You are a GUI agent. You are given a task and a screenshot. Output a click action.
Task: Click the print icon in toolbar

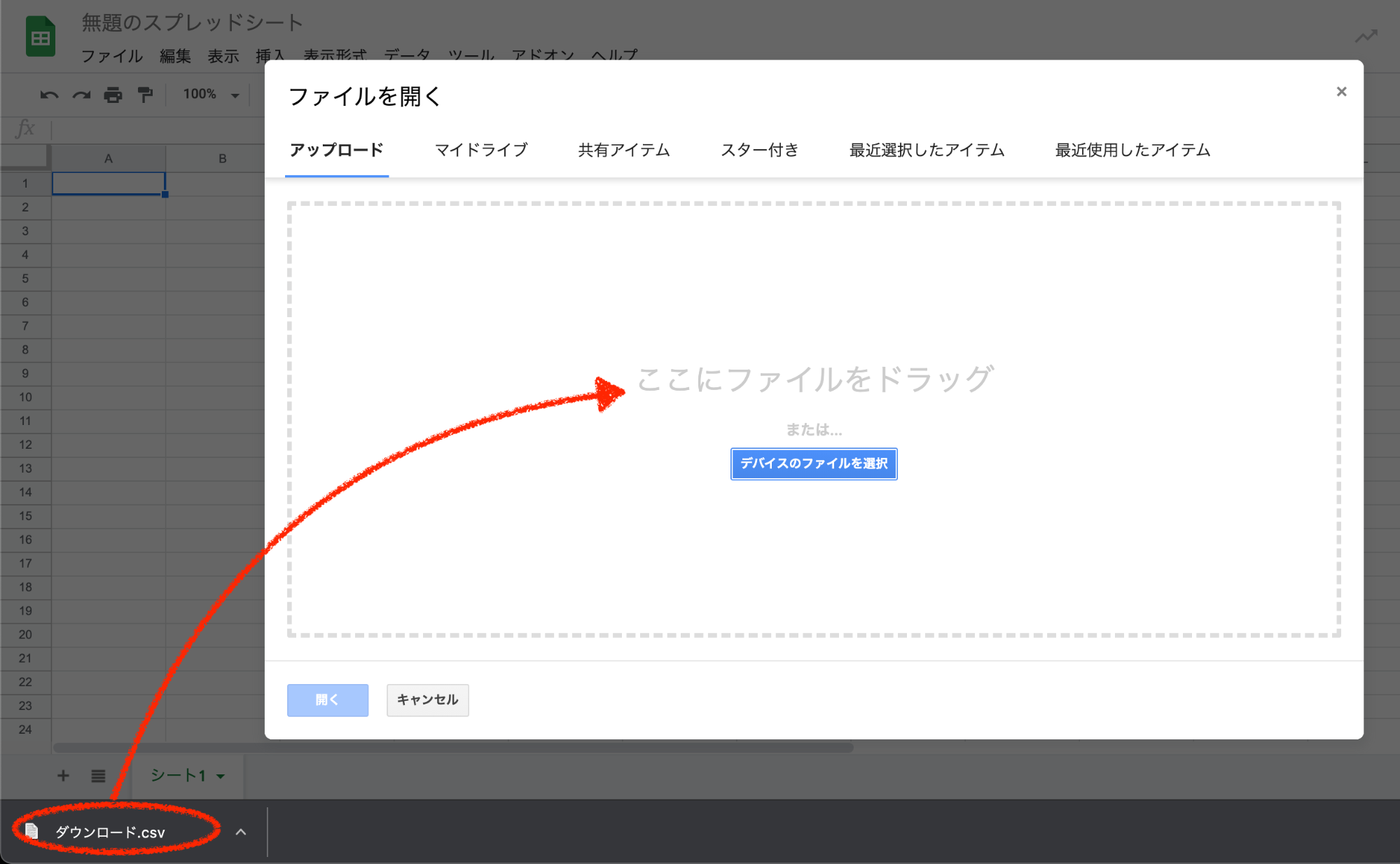pyautogui.click(x=113, y=95)
